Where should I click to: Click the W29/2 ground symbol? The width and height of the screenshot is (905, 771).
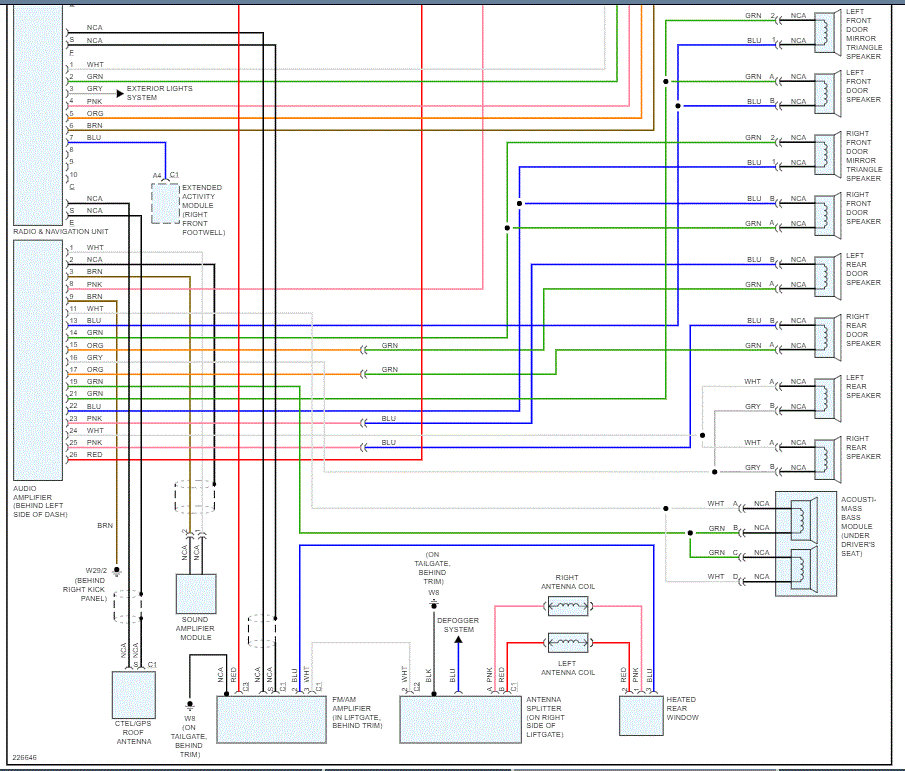pos(117,571)
